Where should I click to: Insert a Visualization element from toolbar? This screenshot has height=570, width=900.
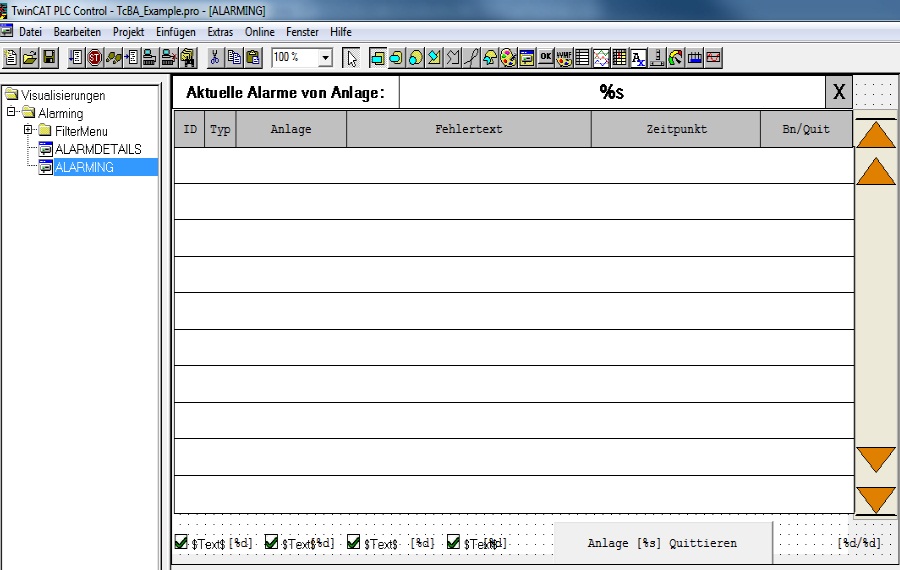[527, 57]
